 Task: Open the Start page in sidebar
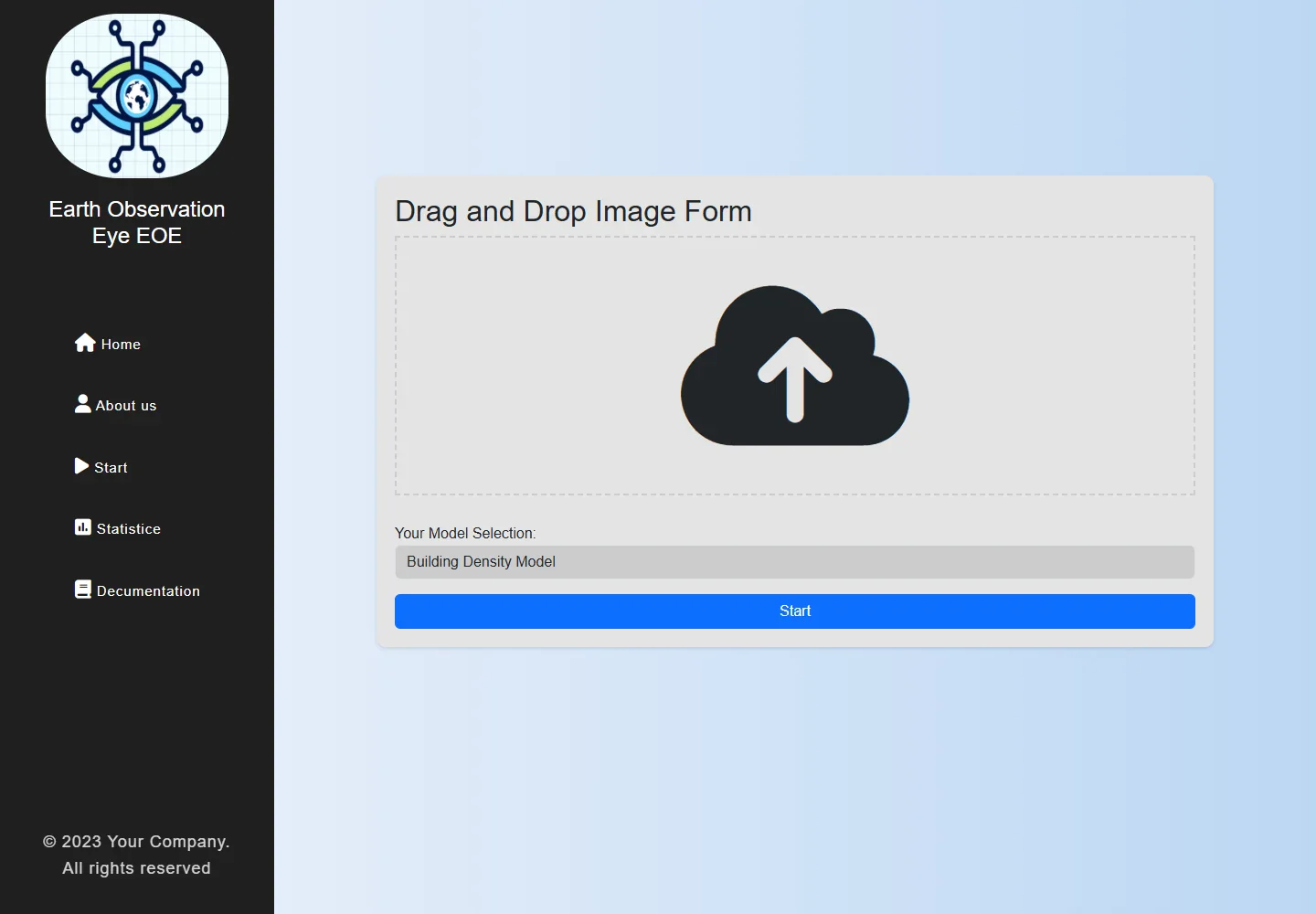click(101, 467)
